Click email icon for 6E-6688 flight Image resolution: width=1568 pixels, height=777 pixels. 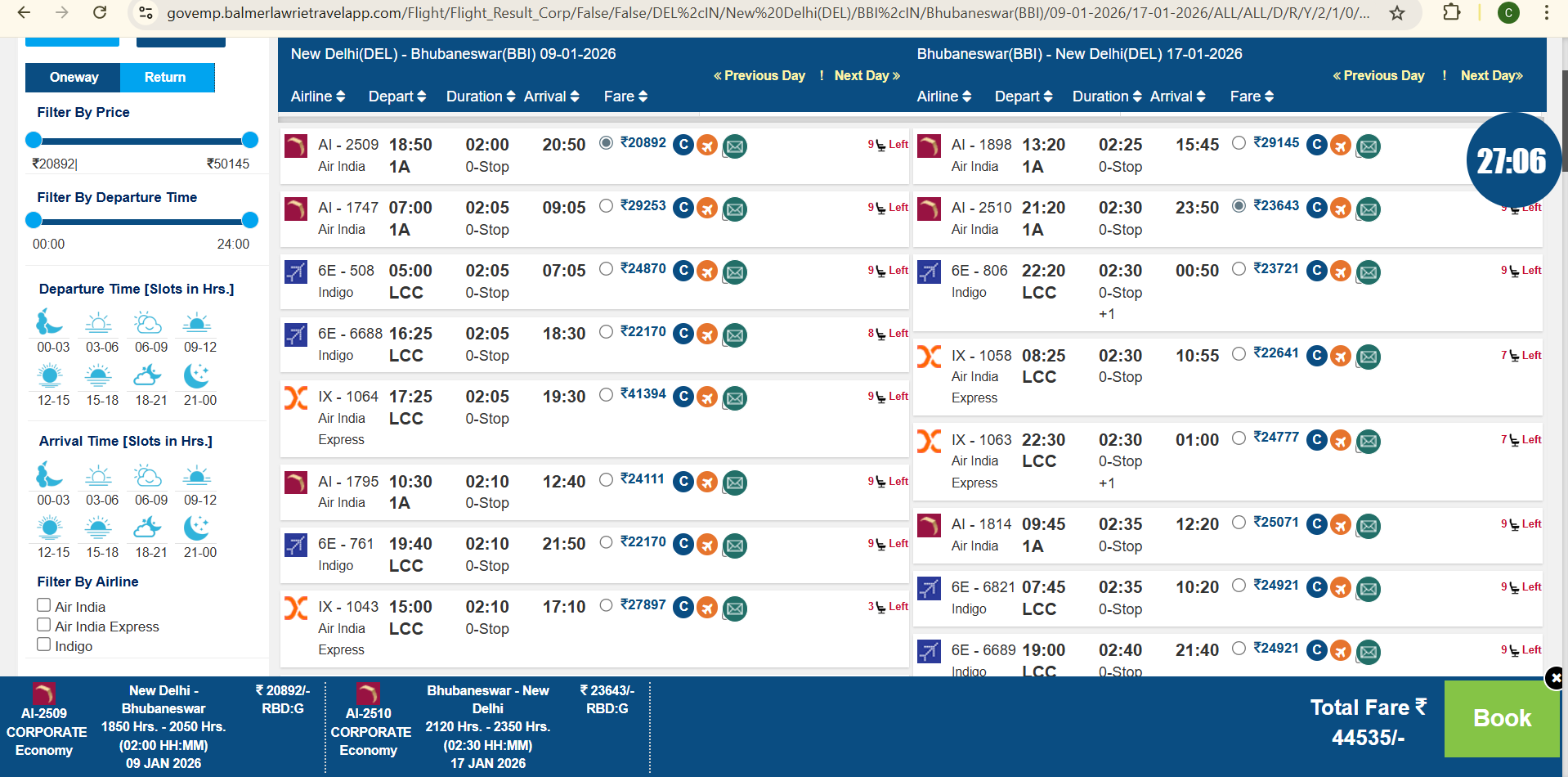[735, 335]
